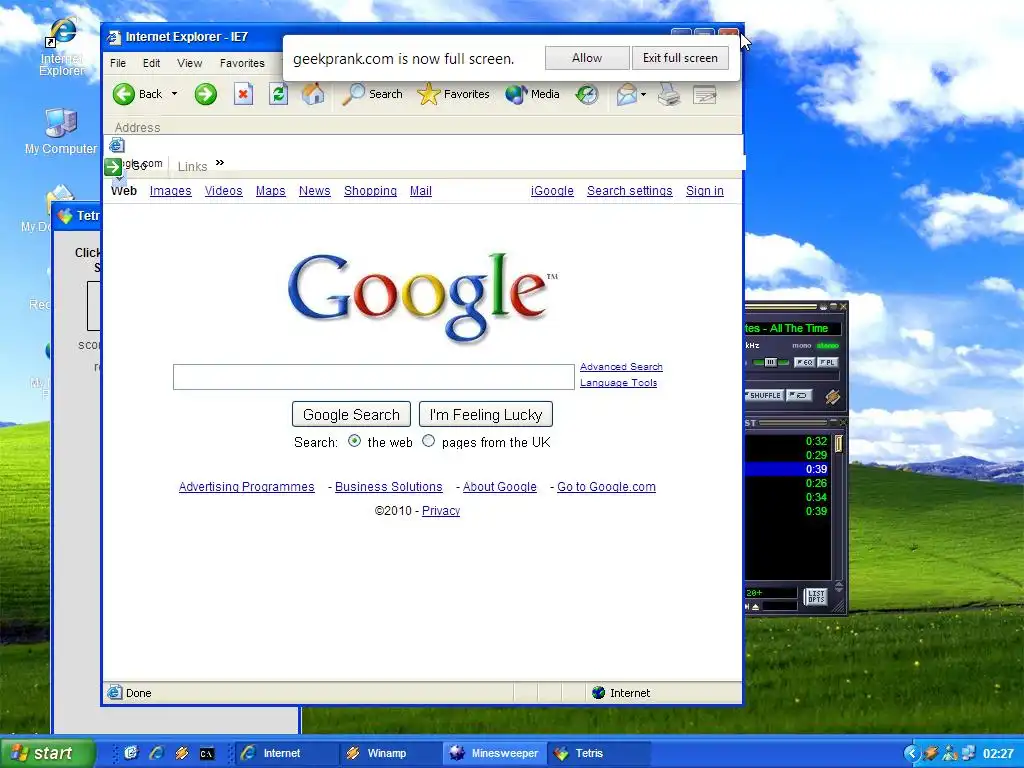
Task: Open Back button history dropdown arrow
Action: (174, 94)
